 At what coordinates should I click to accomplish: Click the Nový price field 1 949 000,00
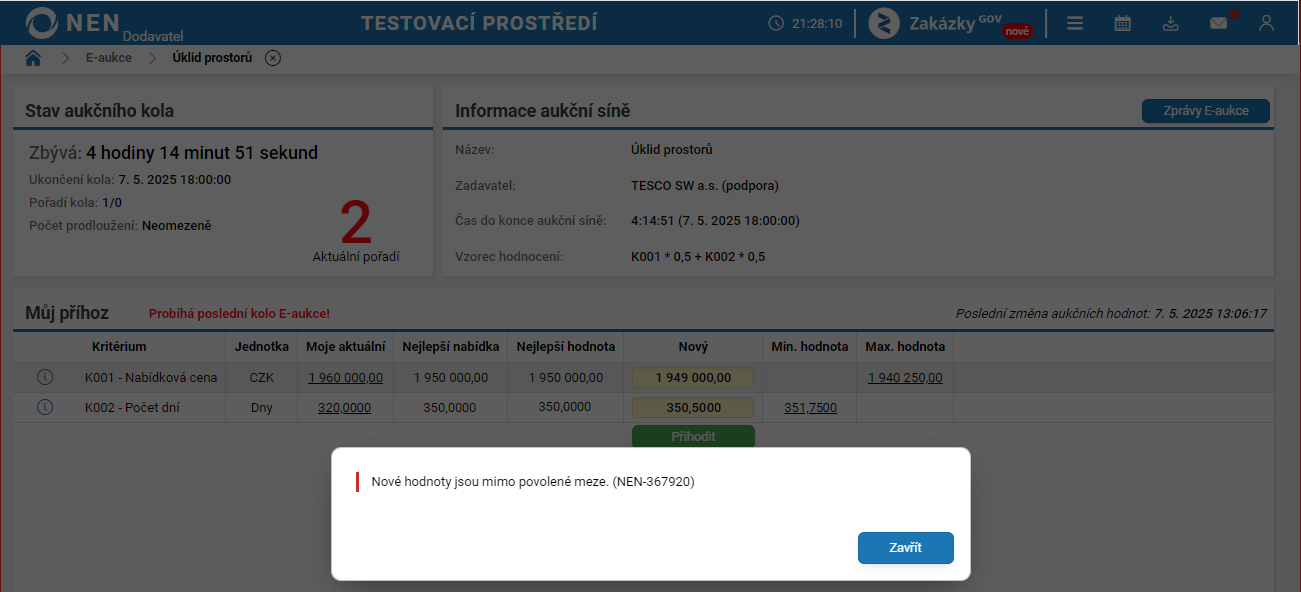pos(693,378)
